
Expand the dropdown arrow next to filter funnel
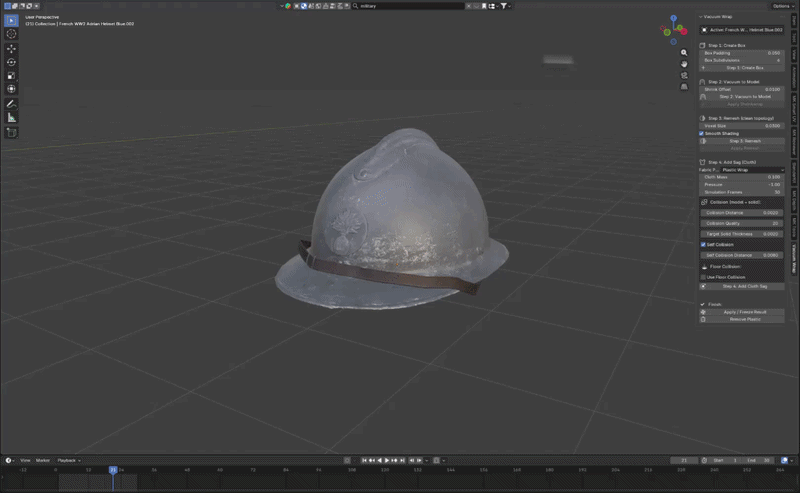tap(509, 6)
